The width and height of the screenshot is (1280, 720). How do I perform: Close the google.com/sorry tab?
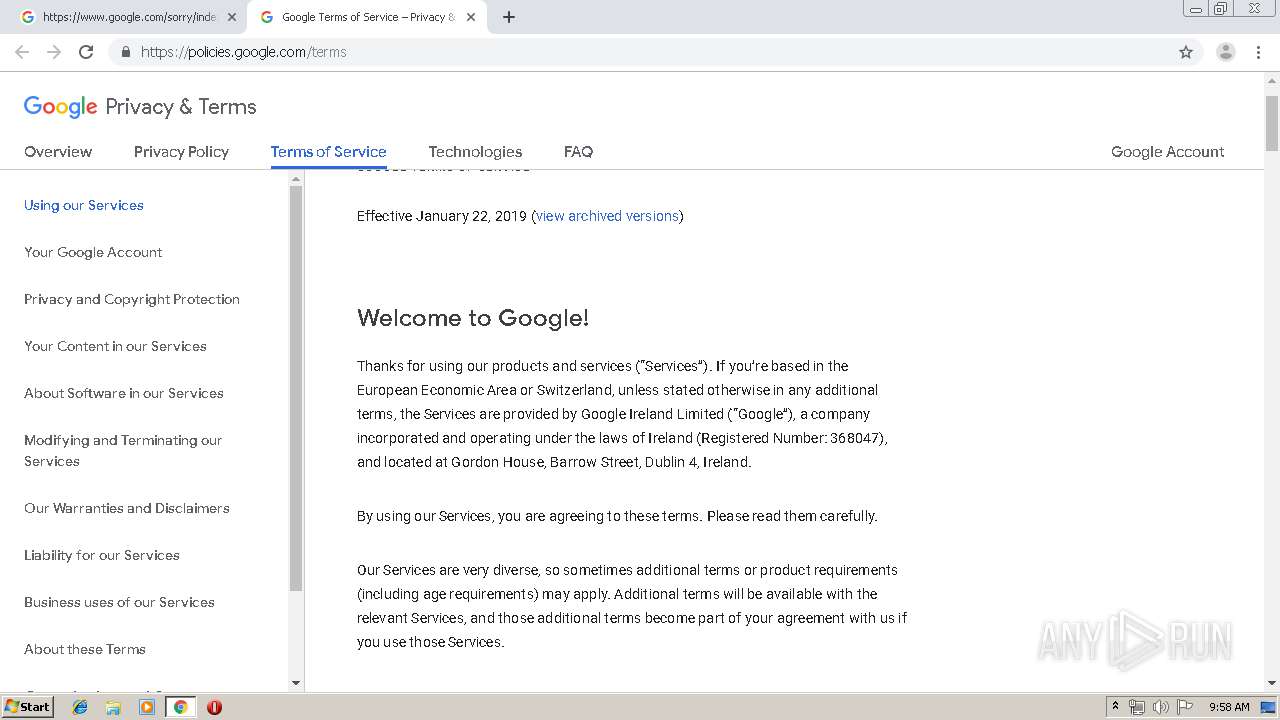click(x=232, y=17)
